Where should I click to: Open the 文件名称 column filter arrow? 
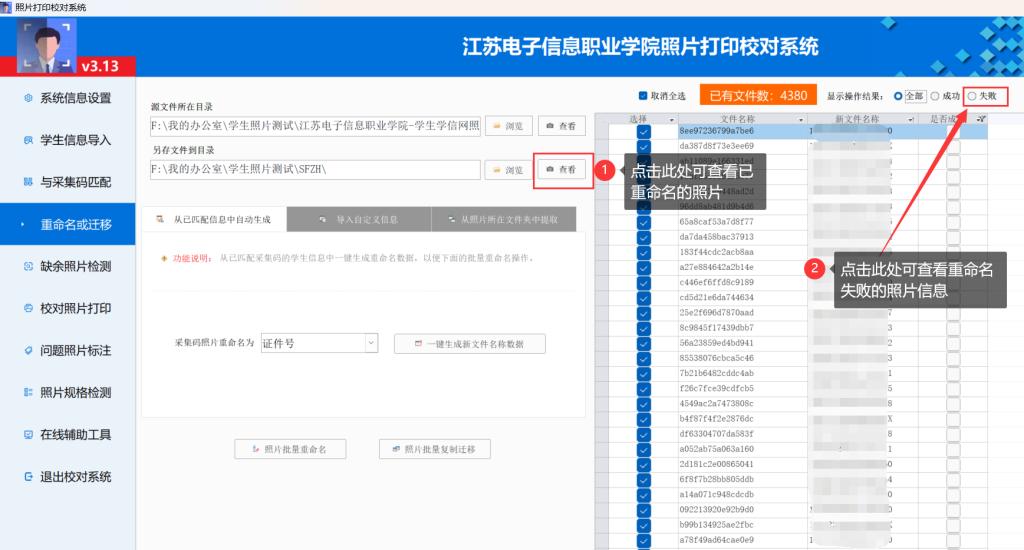[x=801, y=120]
